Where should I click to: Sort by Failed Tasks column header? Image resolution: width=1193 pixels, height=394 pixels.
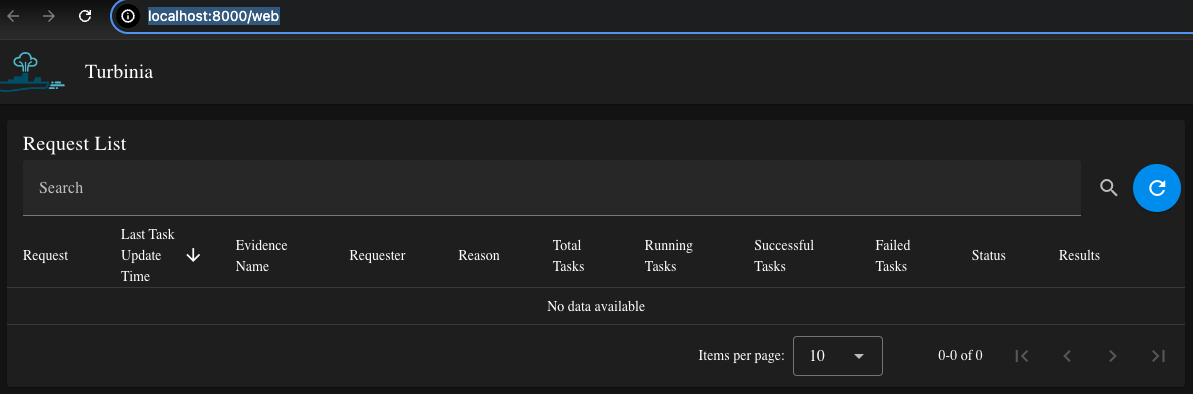click(x=892, y=256)
